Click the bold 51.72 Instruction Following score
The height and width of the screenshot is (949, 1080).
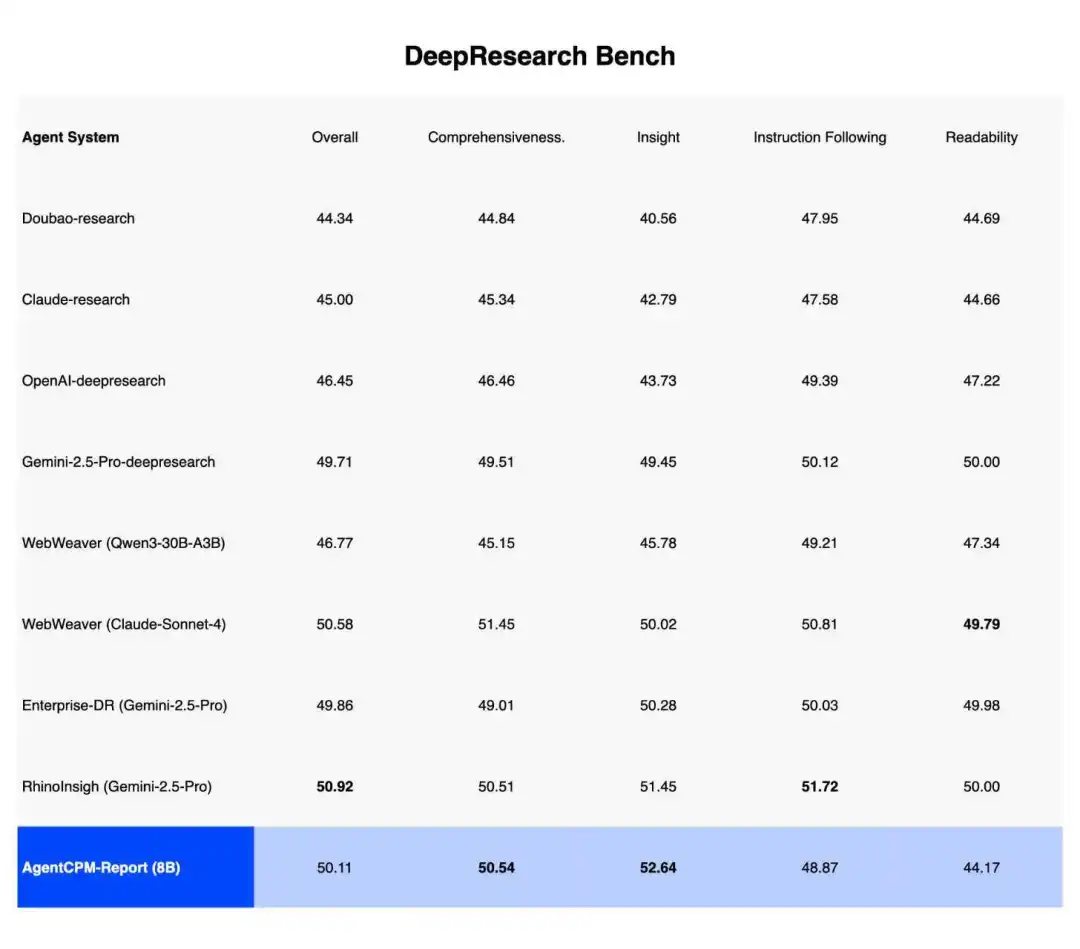(x=819, y=786)
